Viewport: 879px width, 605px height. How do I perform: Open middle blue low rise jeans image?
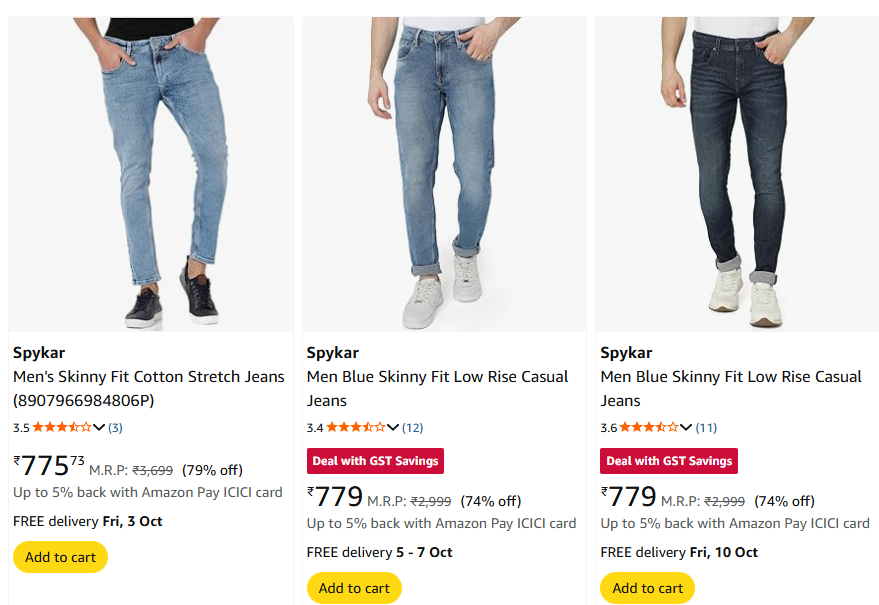pos(444,174)
